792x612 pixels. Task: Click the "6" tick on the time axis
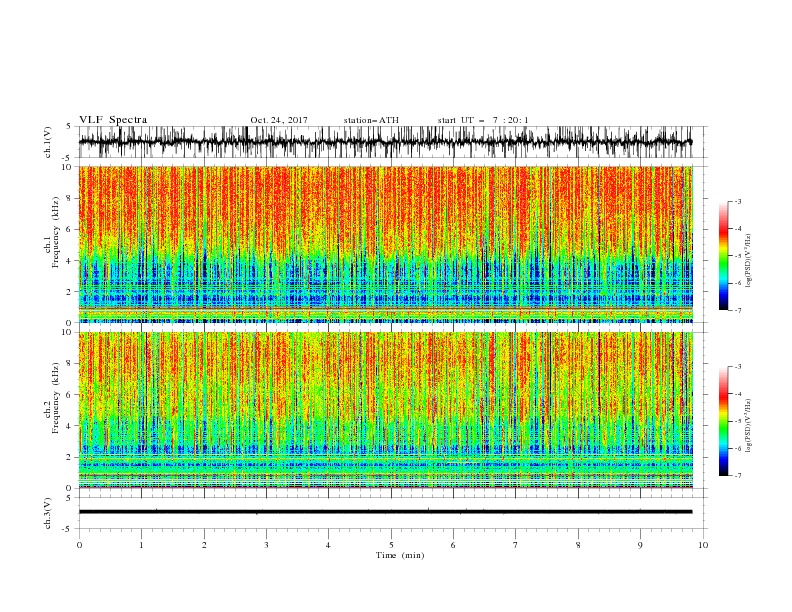coord(453,545)
